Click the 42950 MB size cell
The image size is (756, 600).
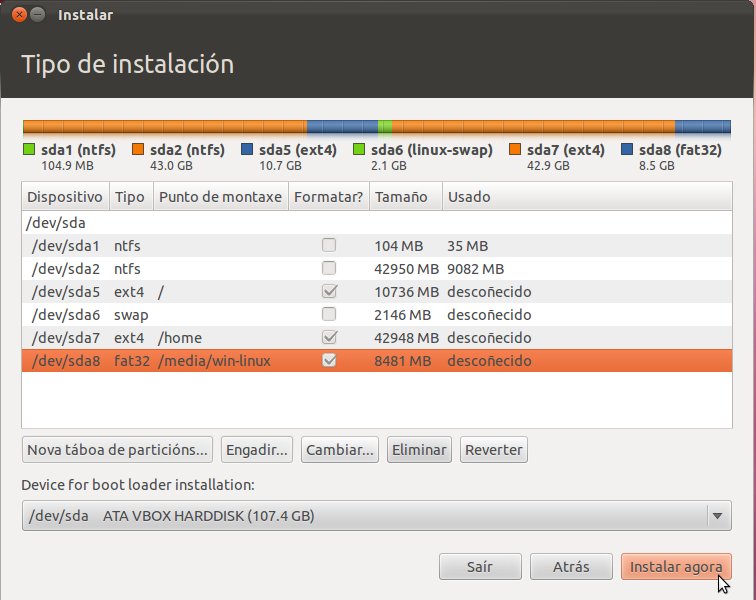coord(406,269)
